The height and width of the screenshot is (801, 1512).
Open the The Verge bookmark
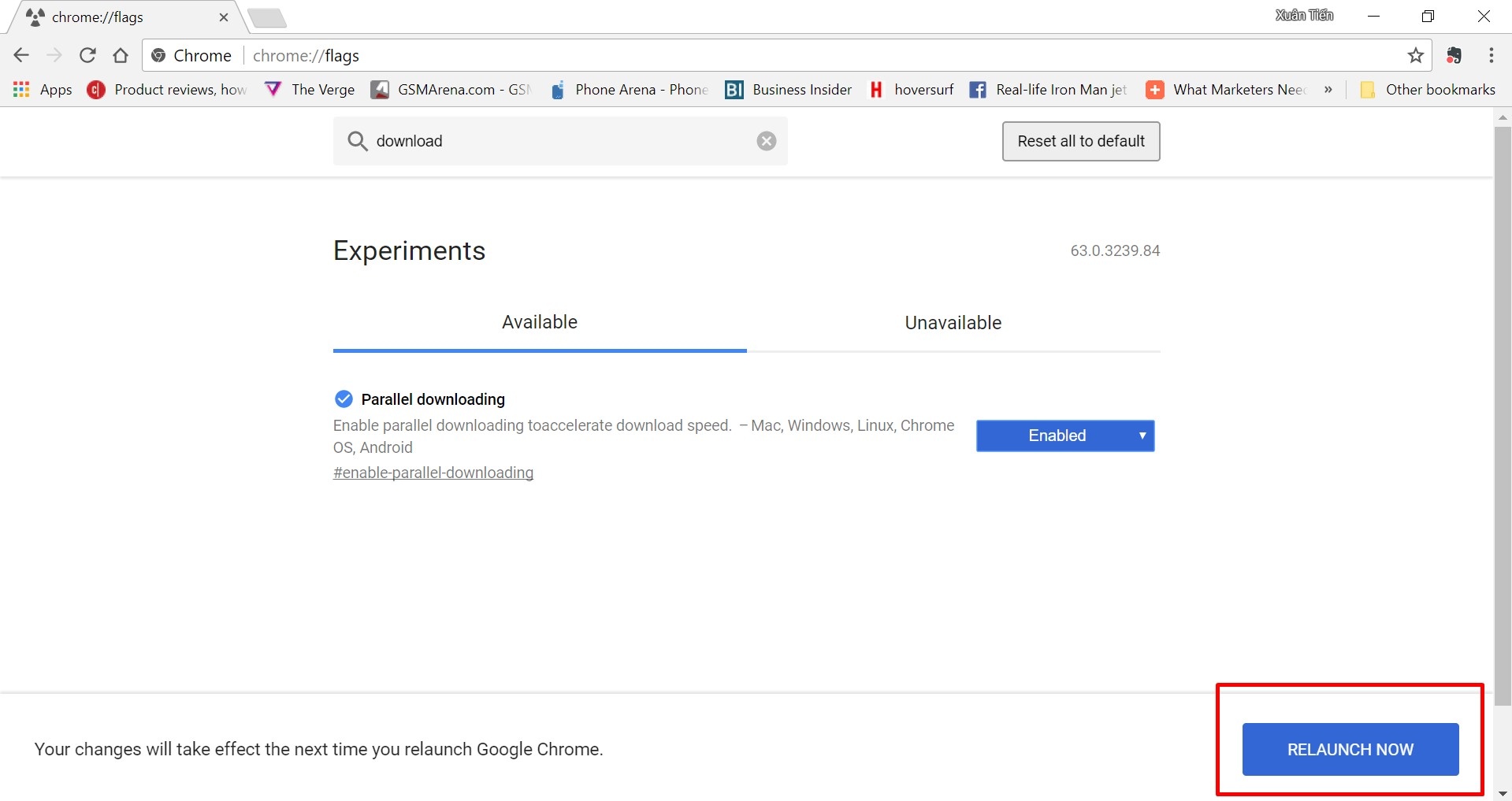pyautogui.click(x=323, y=89)
